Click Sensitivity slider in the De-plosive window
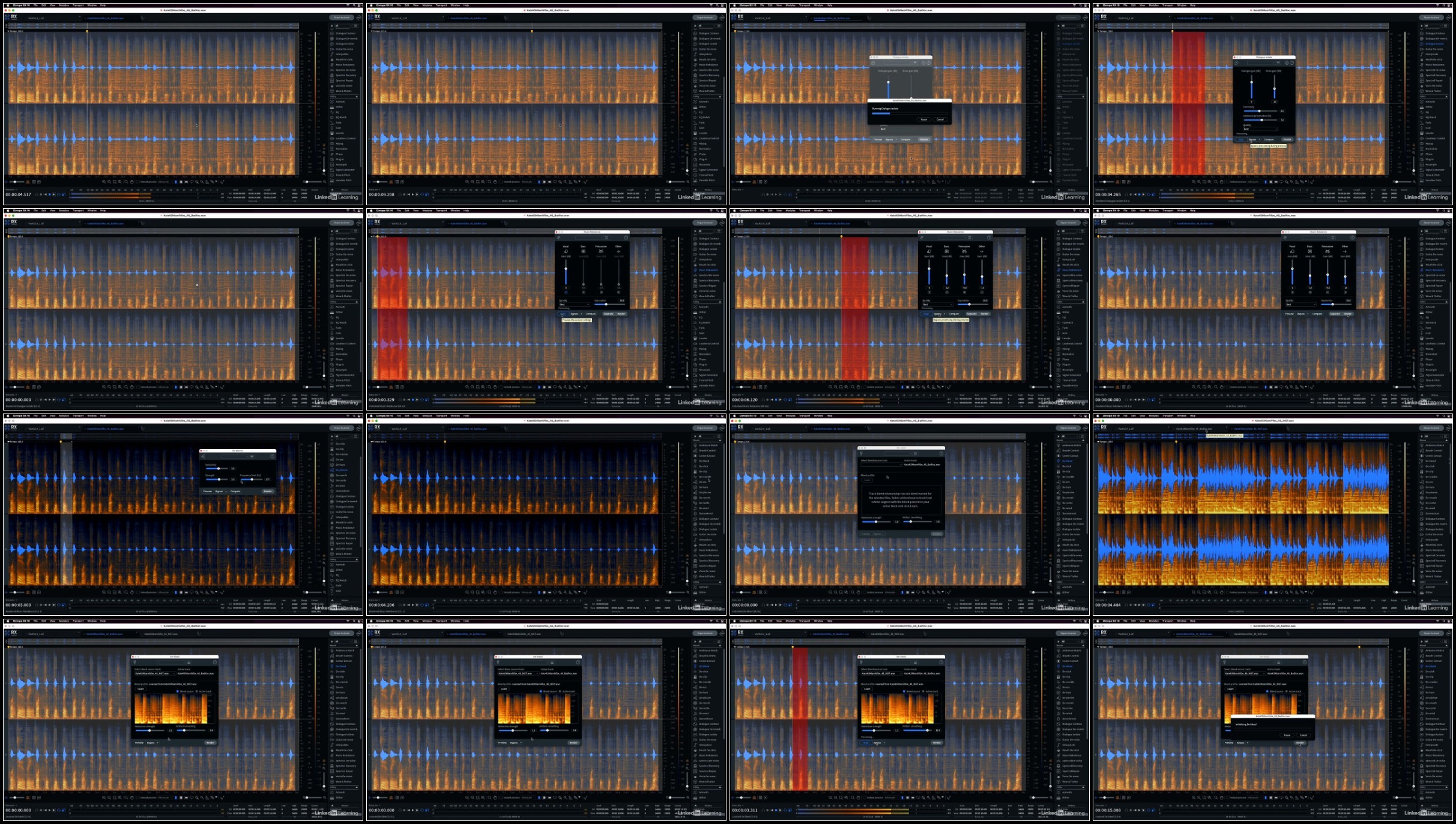The width and height of the screenshot is (1456, 824). [x=217, y=468]
